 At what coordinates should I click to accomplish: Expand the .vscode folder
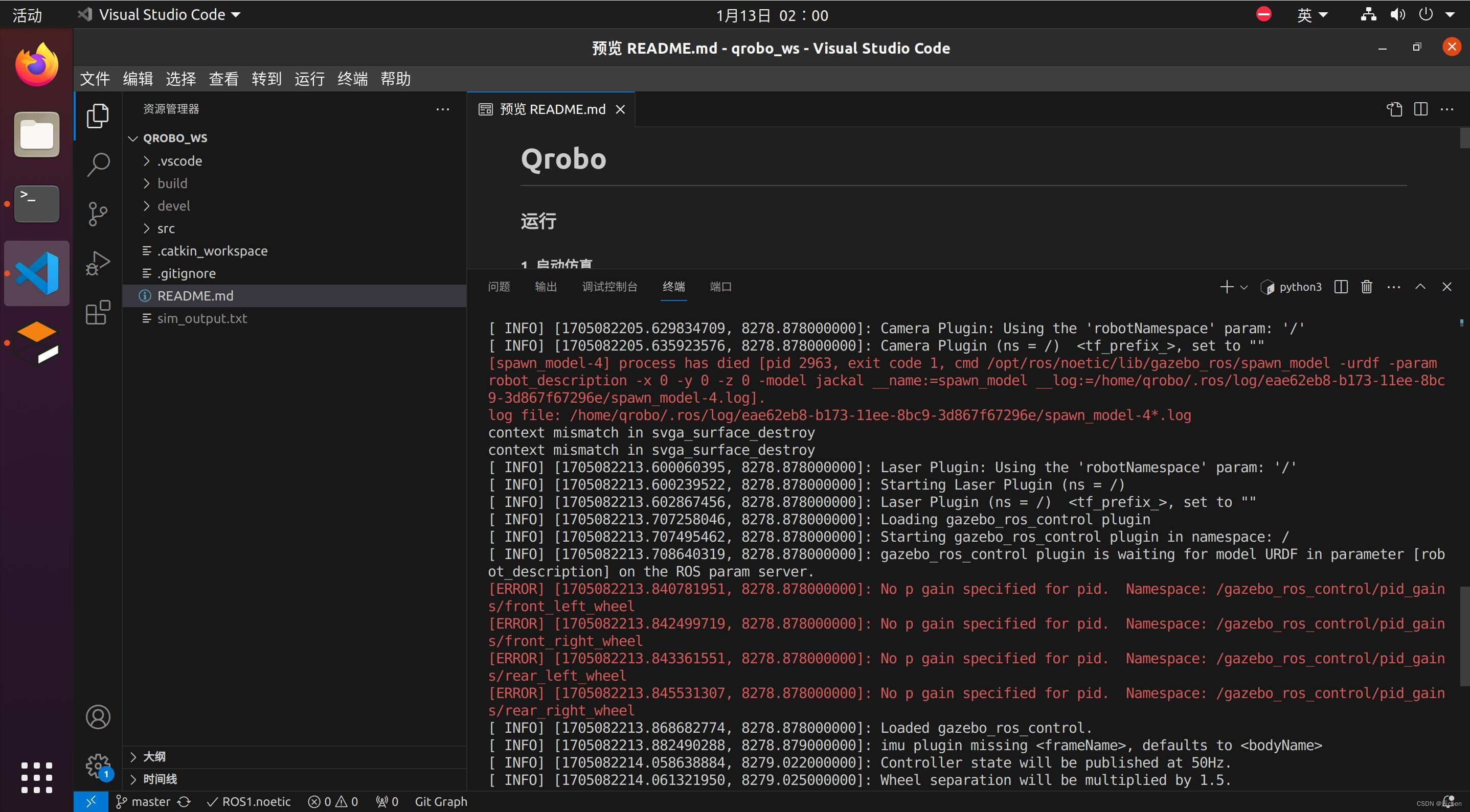pyautogui.click(x=295, y=161)
